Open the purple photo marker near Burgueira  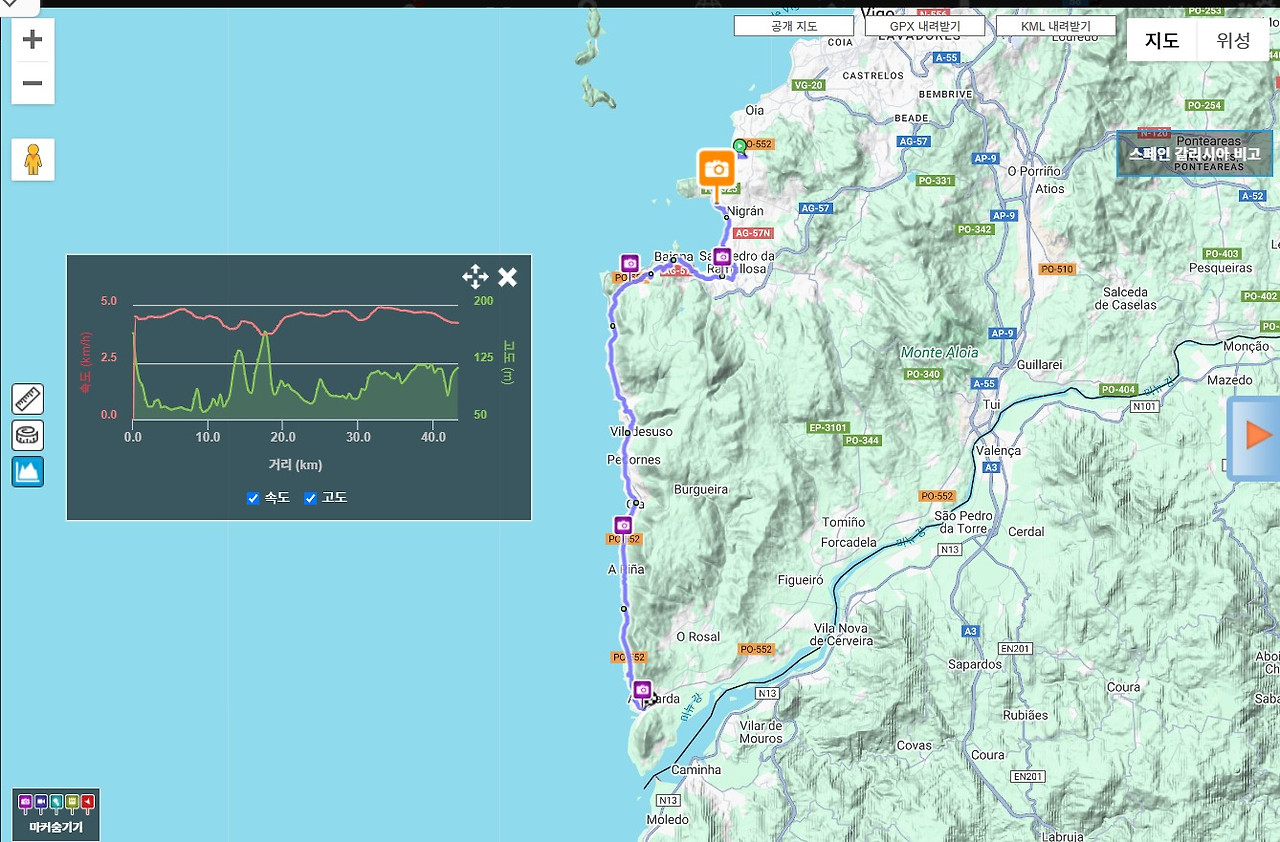pos(623,526)
